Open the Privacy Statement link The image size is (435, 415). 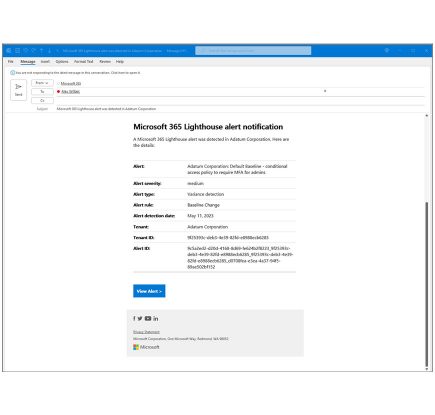click(x=146, y=332)
